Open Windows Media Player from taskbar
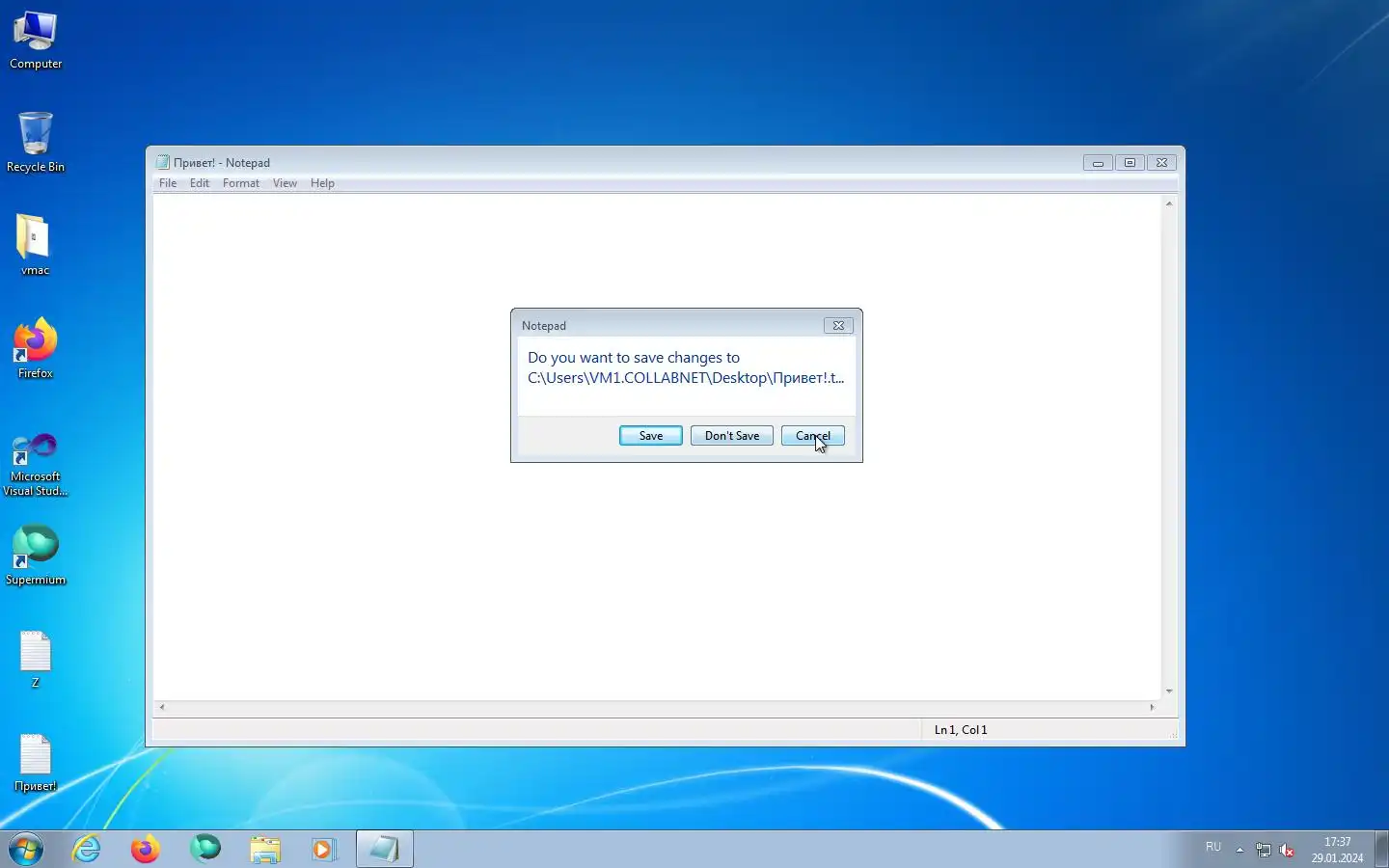 point(324,849)
